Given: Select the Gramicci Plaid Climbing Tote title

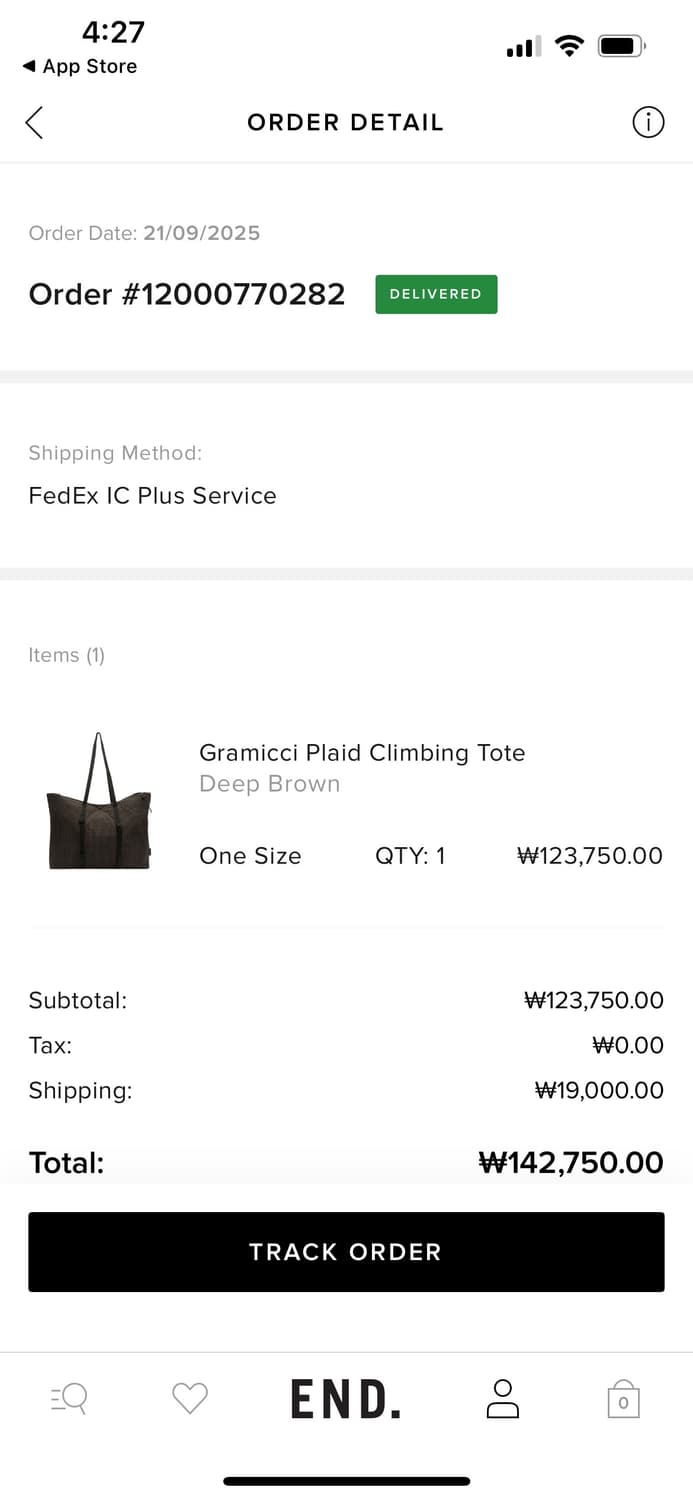Looking at the screenshot, I should click(362, 753).
